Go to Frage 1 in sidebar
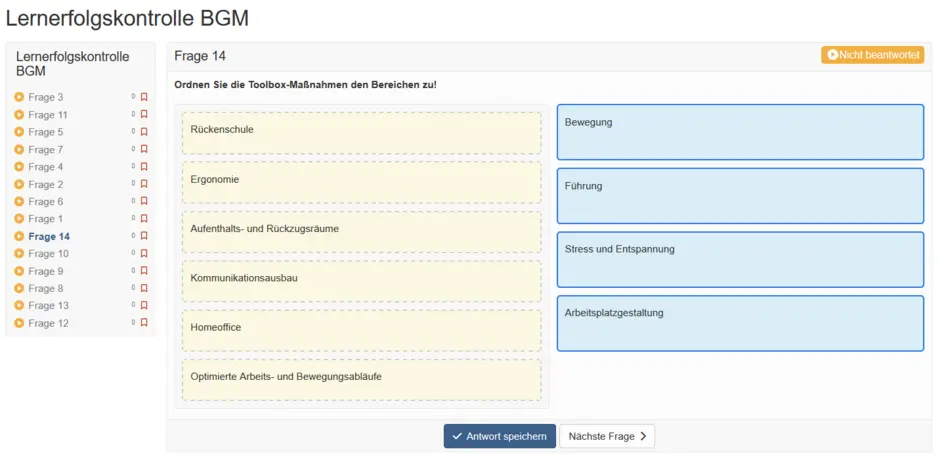 point(45,219)
